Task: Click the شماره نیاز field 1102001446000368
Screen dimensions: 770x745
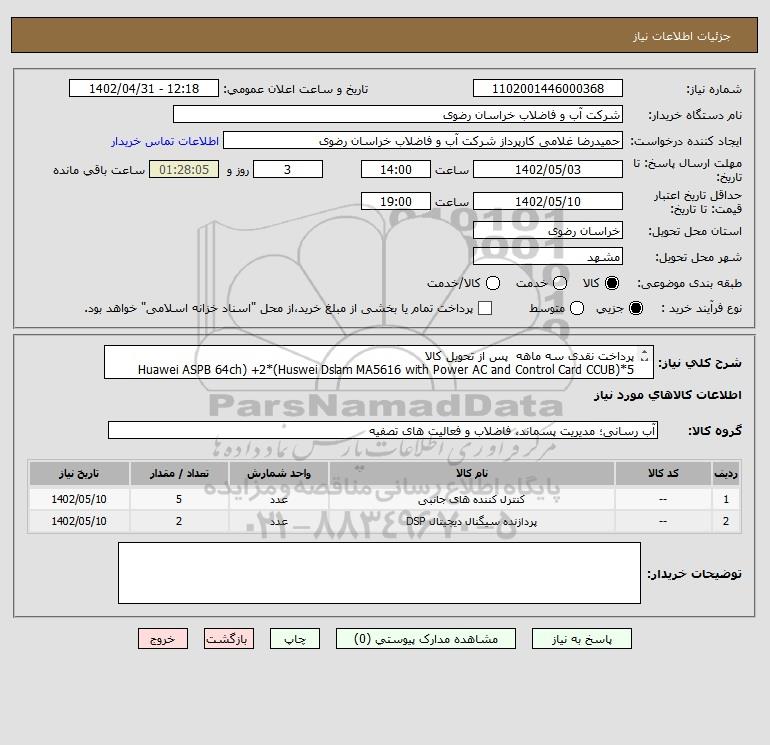Action: (x=548, y=88)
